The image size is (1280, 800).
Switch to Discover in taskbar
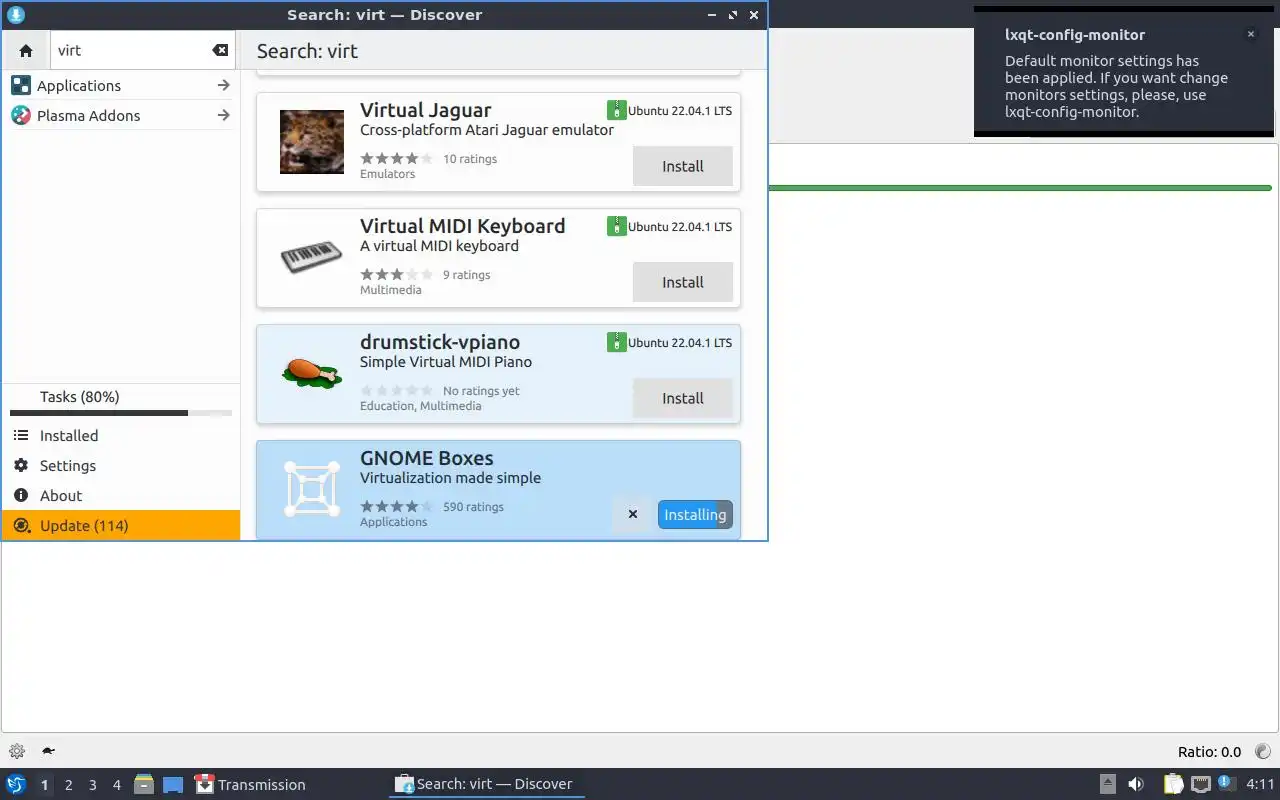[486, 785]
